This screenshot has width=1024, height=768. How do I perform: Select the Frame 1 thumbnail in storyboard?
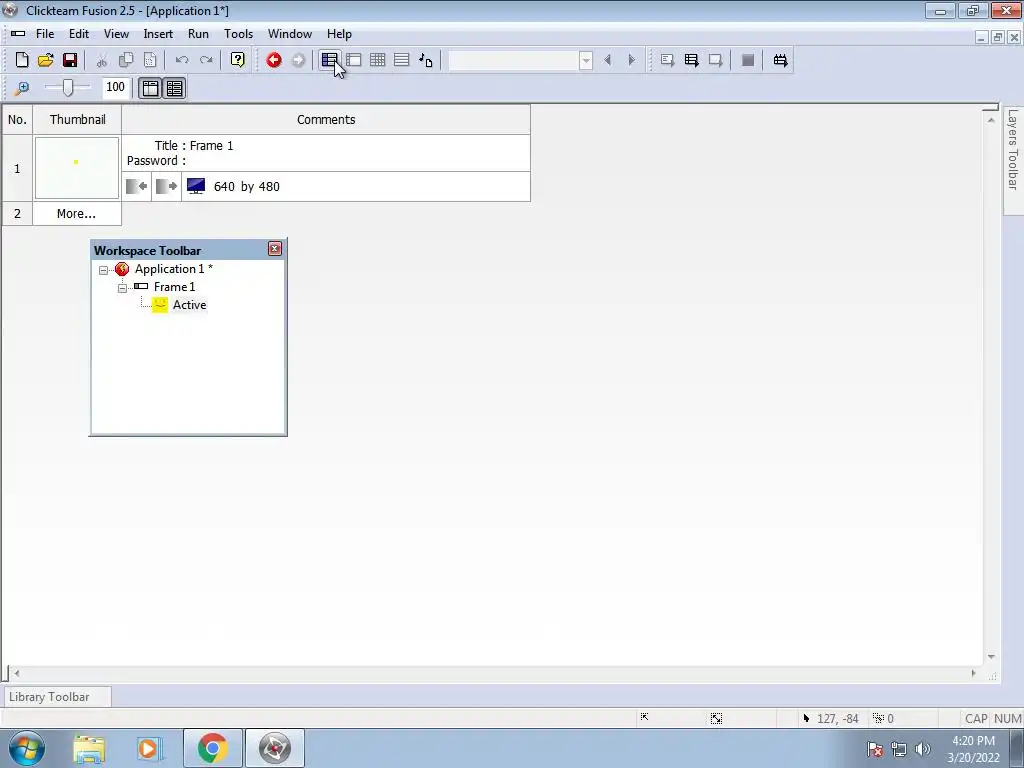pos(77,168)
